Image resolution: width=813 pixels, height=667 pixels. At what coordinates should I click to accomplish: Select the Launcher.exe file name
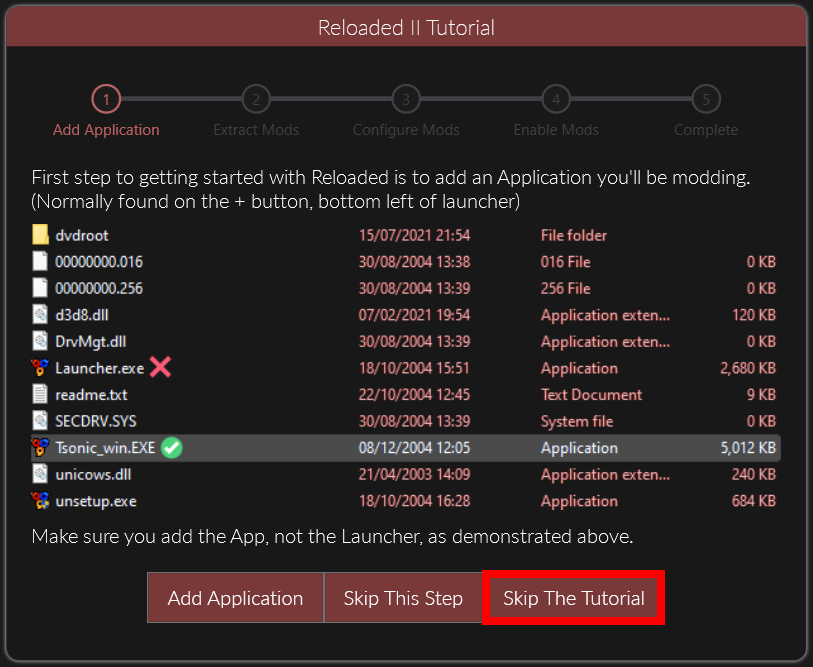point(100,368)
